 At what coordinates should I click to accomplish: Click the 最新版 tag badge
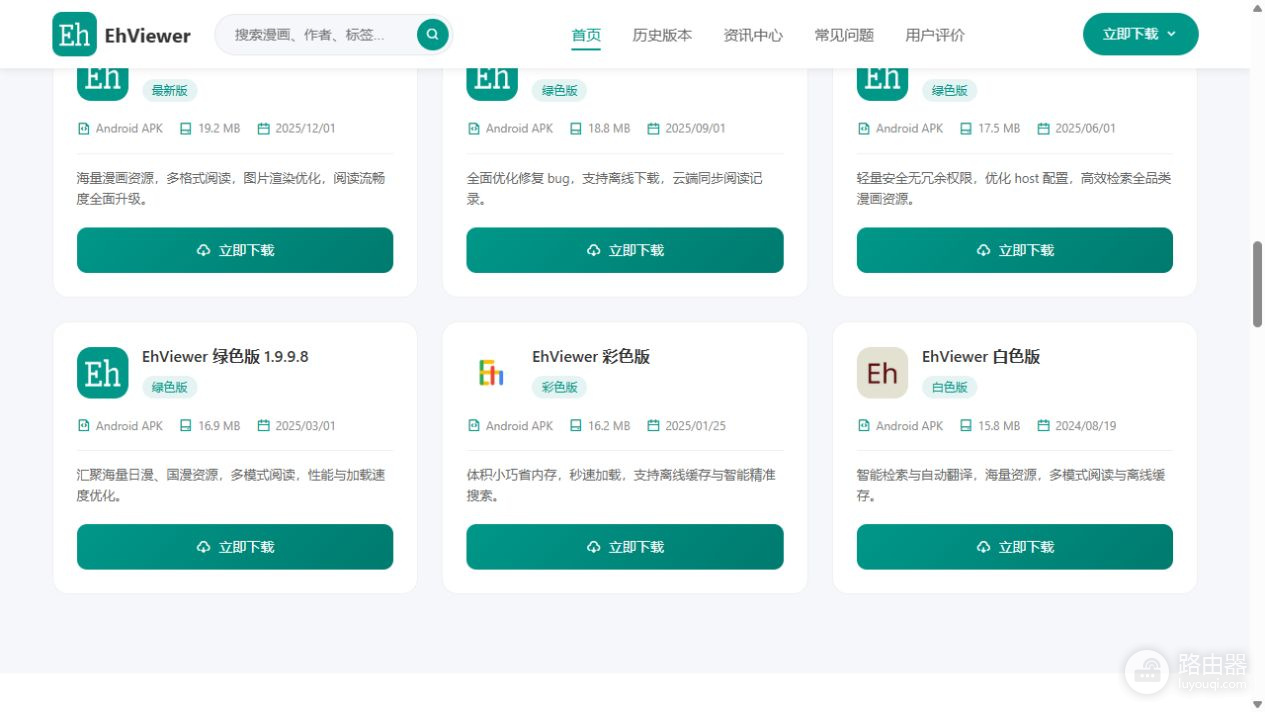[169, 90]
